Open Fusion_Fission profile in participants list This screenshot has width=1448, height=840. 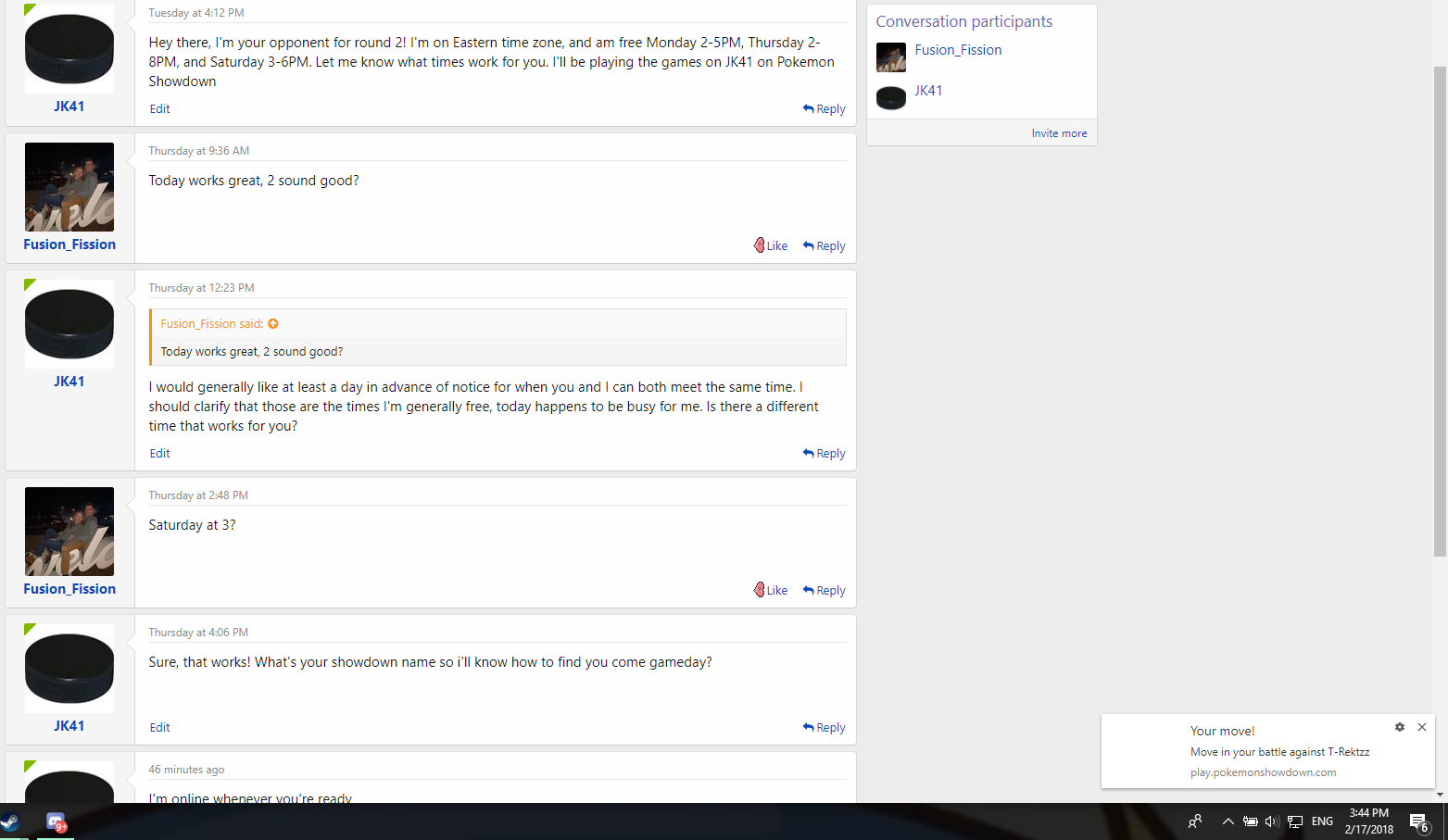[x=958, y=50]
